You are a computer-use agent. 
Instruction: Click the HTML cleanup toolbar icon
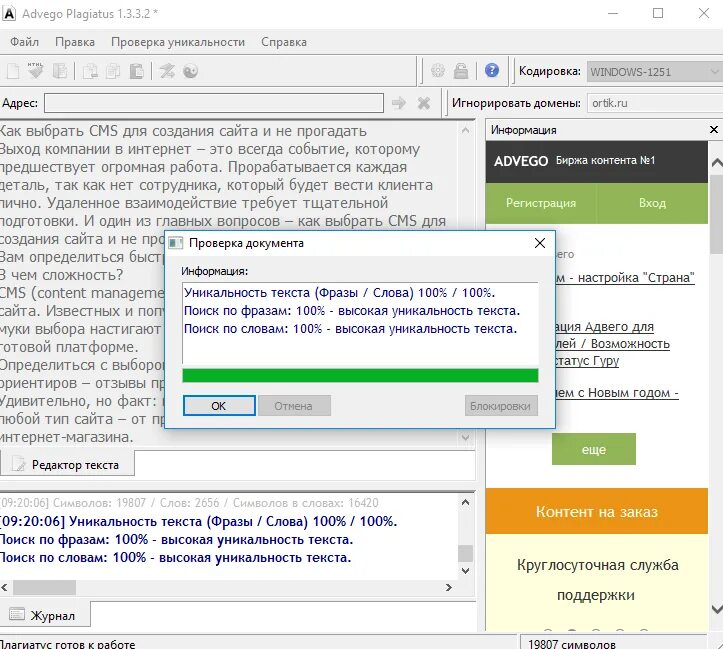click(36, 71)
